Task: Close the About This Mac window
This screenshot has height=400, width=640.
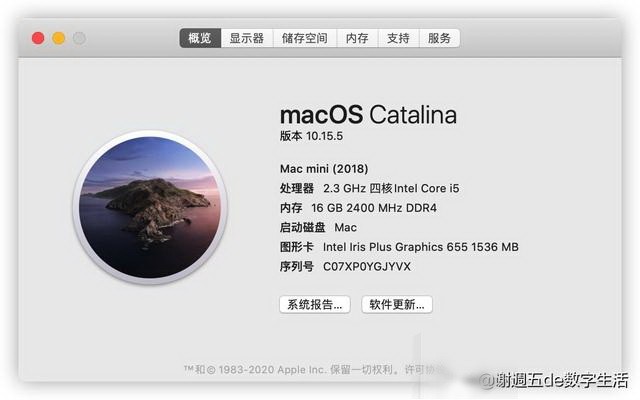Action: [38, 38]
